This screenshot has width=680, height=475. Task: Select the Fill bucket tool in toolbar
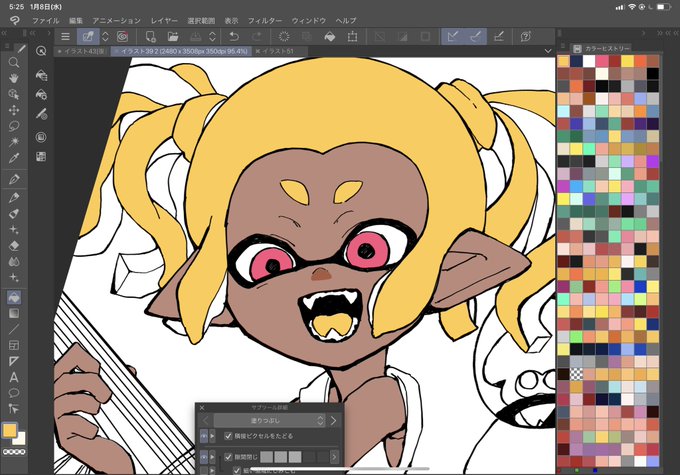click(14, 298)
